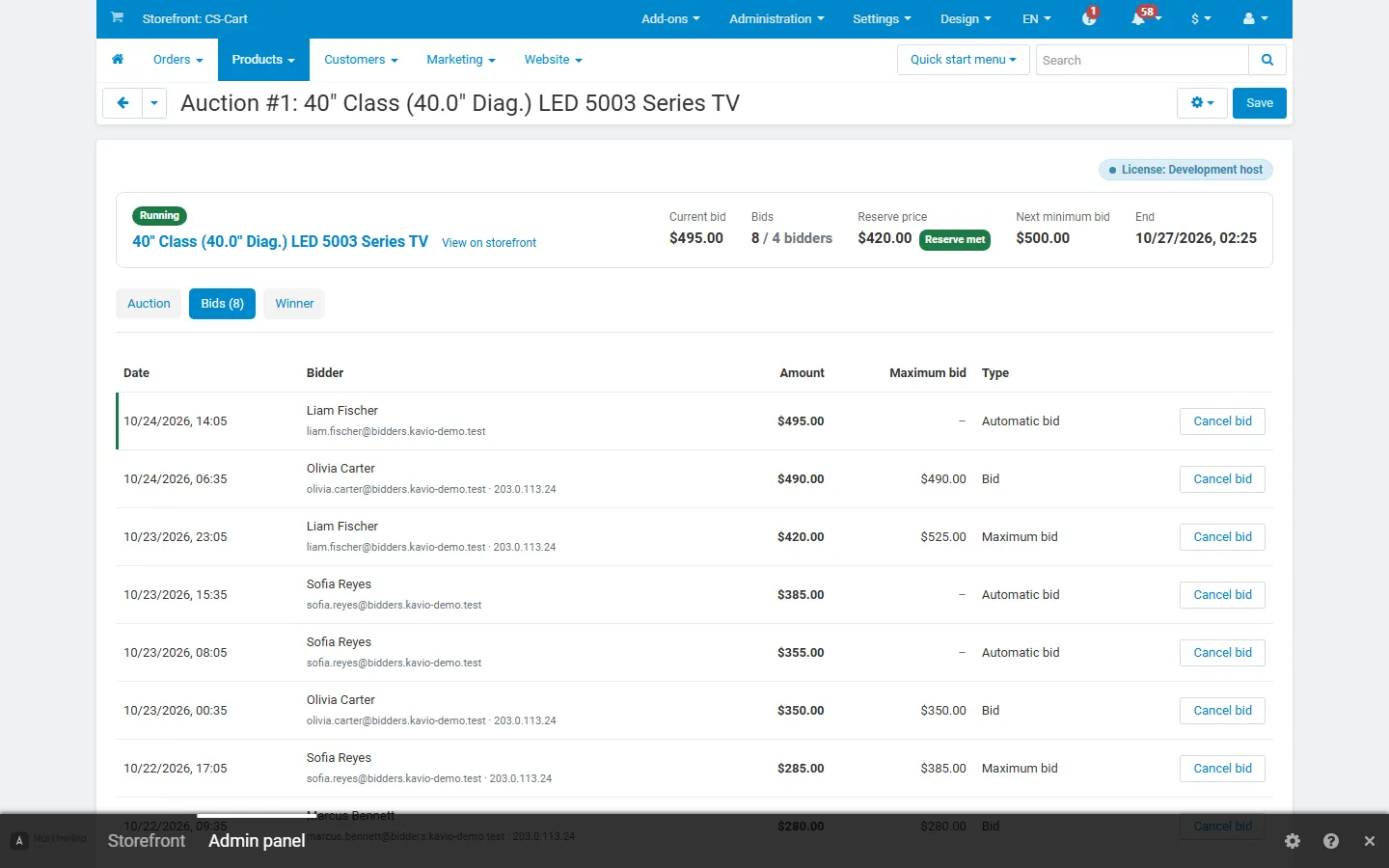The image size is (1389, 868).
Task: Open the gear actions menu
Action: tap(1202, 103)
